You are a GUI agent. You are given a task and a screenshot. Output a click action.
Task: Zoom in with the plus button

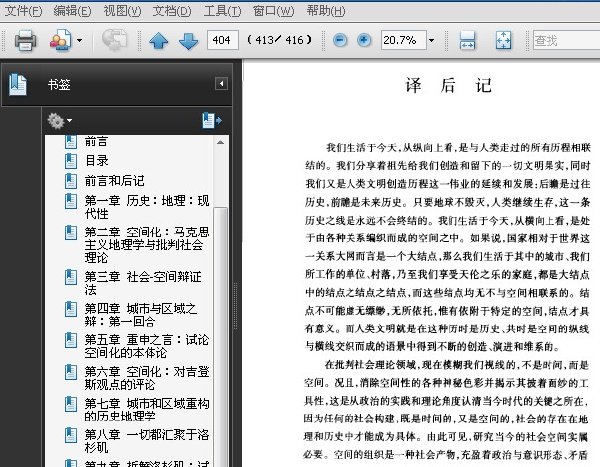[x=364, y=40]
